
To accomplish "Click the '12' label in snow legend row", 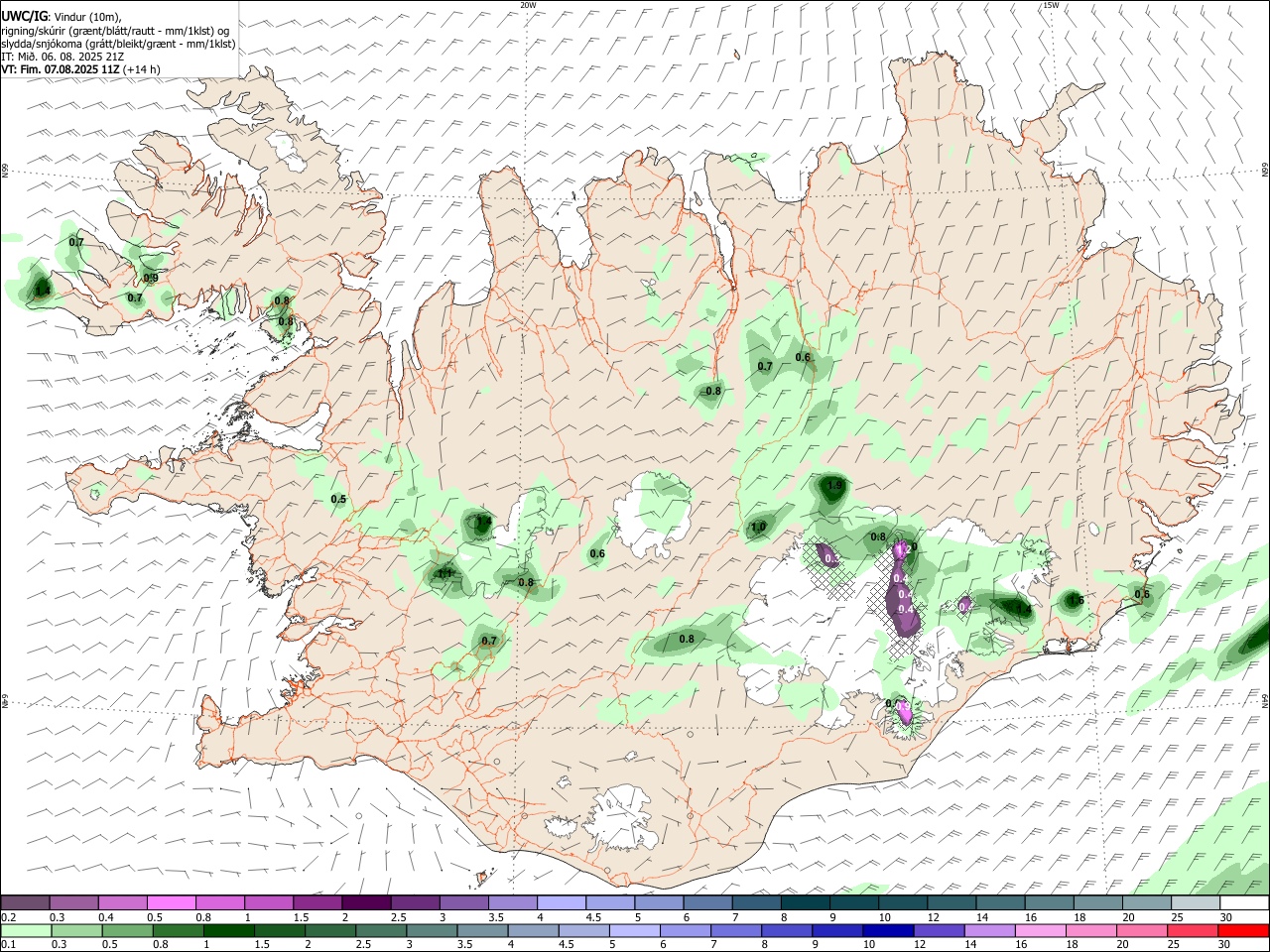I will pos(934,916).
